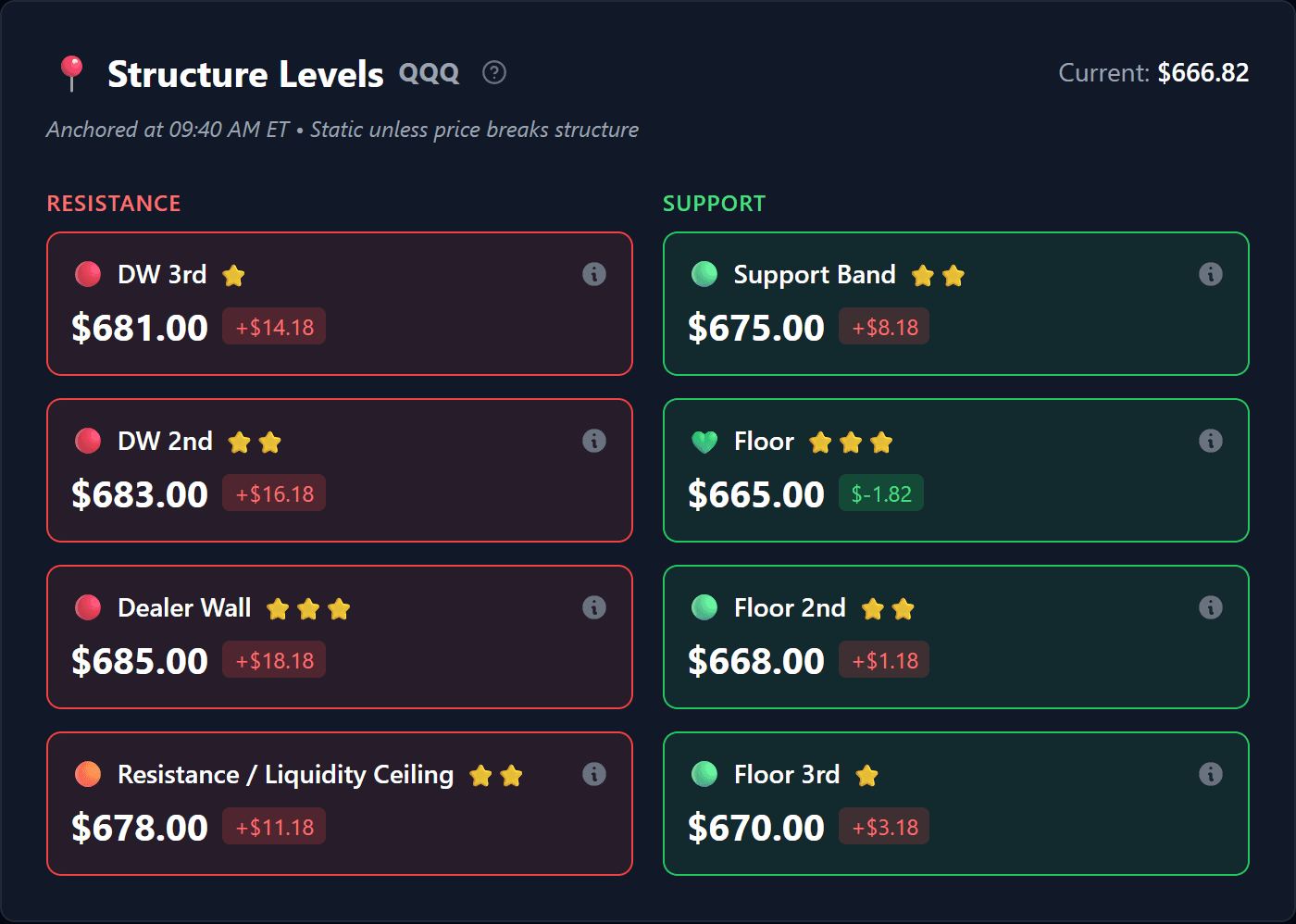Click the green dot beside Floor 2nd
Screen dimensions: 1296x924
pos(704,607)
